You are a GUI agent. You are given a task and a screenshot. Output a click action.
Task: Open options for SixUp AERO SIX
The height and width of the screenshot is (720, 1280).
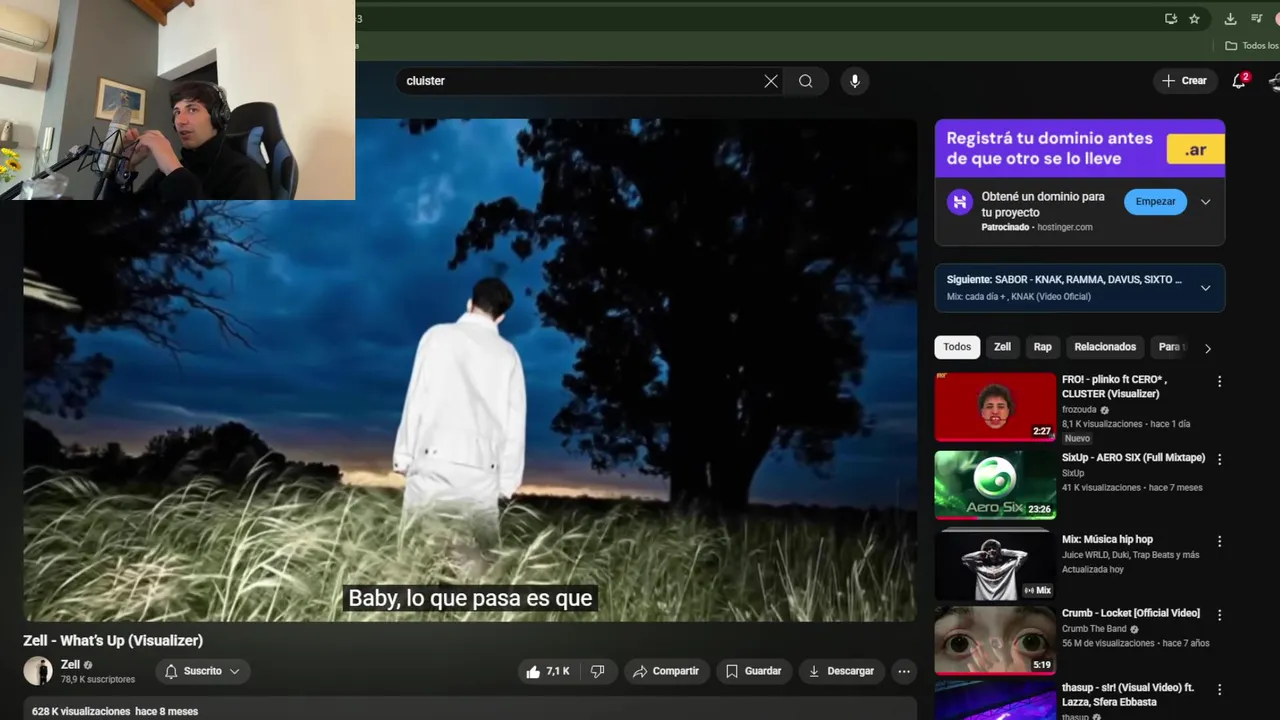(x=1219, y=459)
